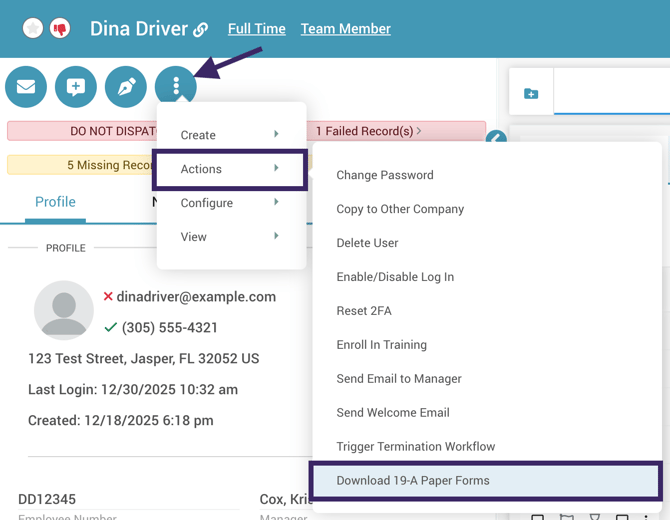Toggle the red thumbs-down icon
Image resolution: width=670 pixels, height=520 pixels.
click(60, 29)
